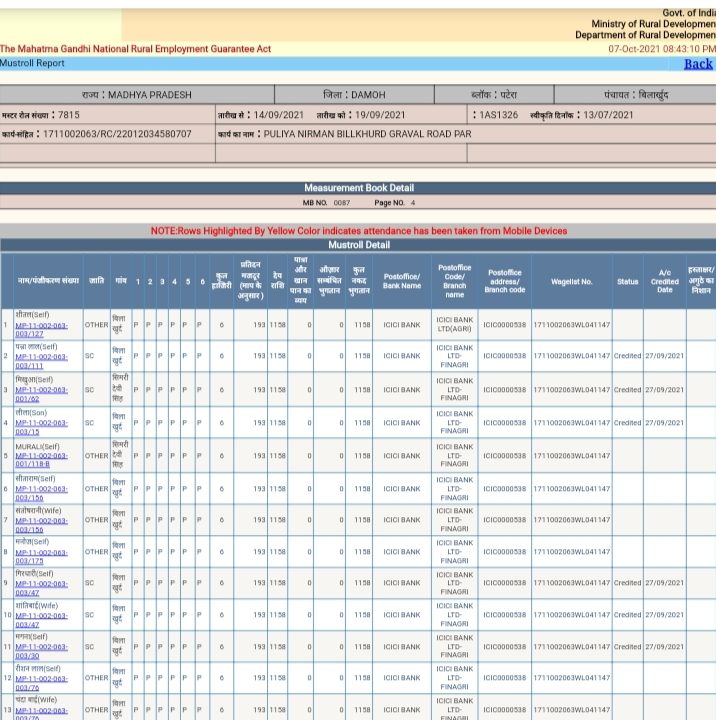Open job card 003/76 link in row 12

point(41,683)
